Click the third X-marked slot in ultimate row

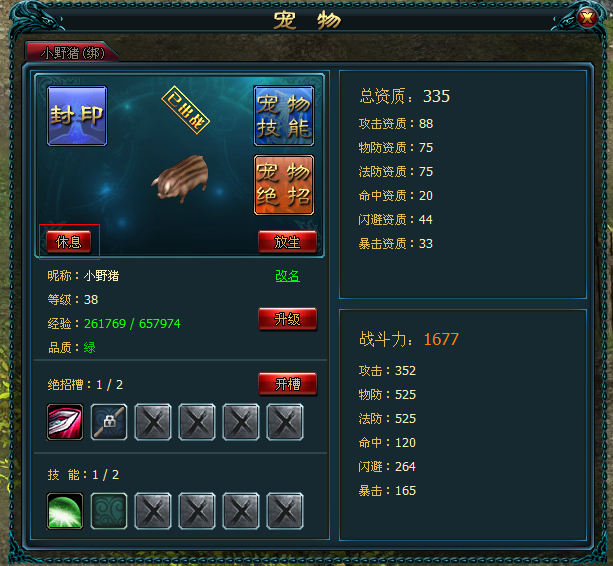click(241, 422)
